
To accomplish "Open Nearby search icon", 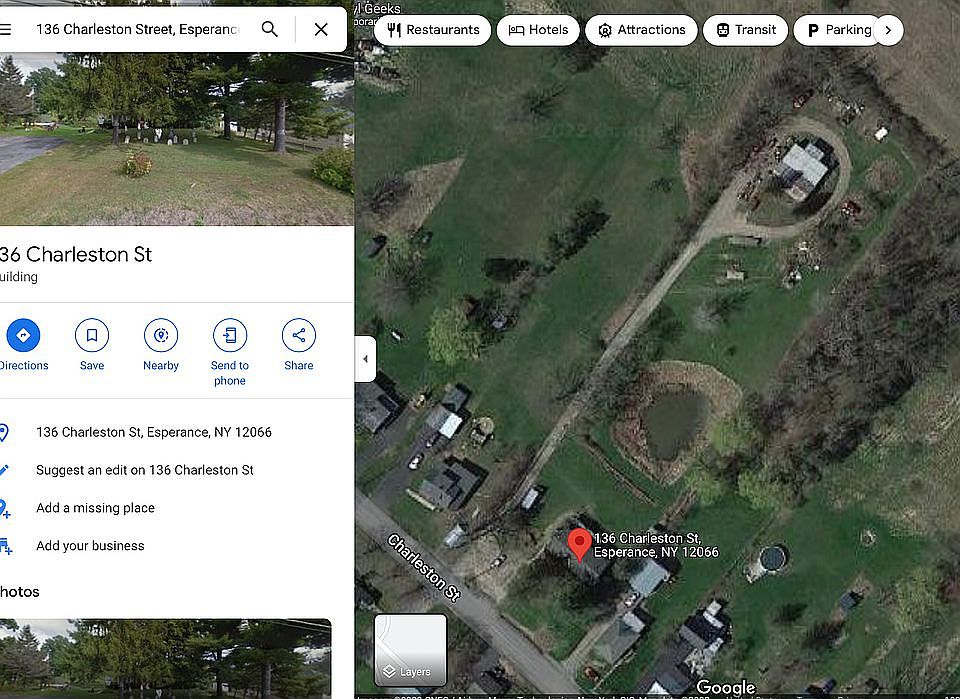I will [x=161, y=335].
